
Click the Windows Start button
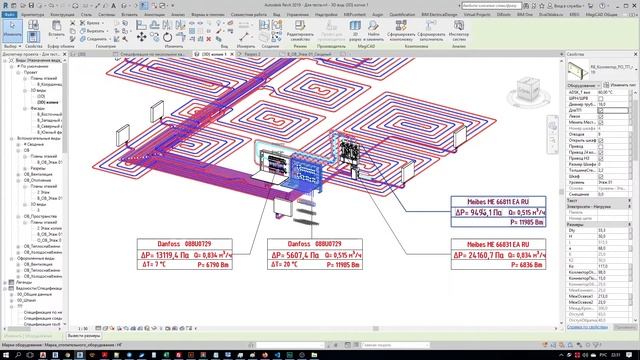6,355
